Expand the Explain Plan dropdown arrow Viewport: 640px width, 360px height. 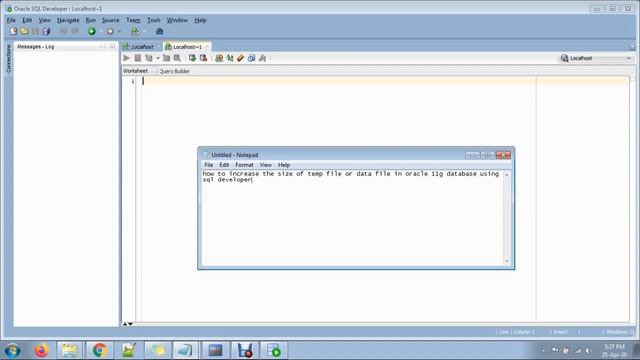[158, 58]
